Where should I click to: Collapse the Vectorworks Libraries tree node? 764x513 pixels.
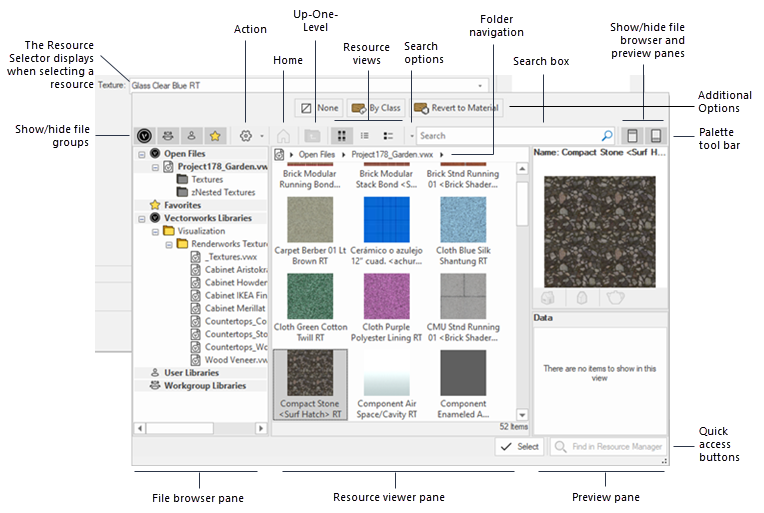(x=141, y=218)
